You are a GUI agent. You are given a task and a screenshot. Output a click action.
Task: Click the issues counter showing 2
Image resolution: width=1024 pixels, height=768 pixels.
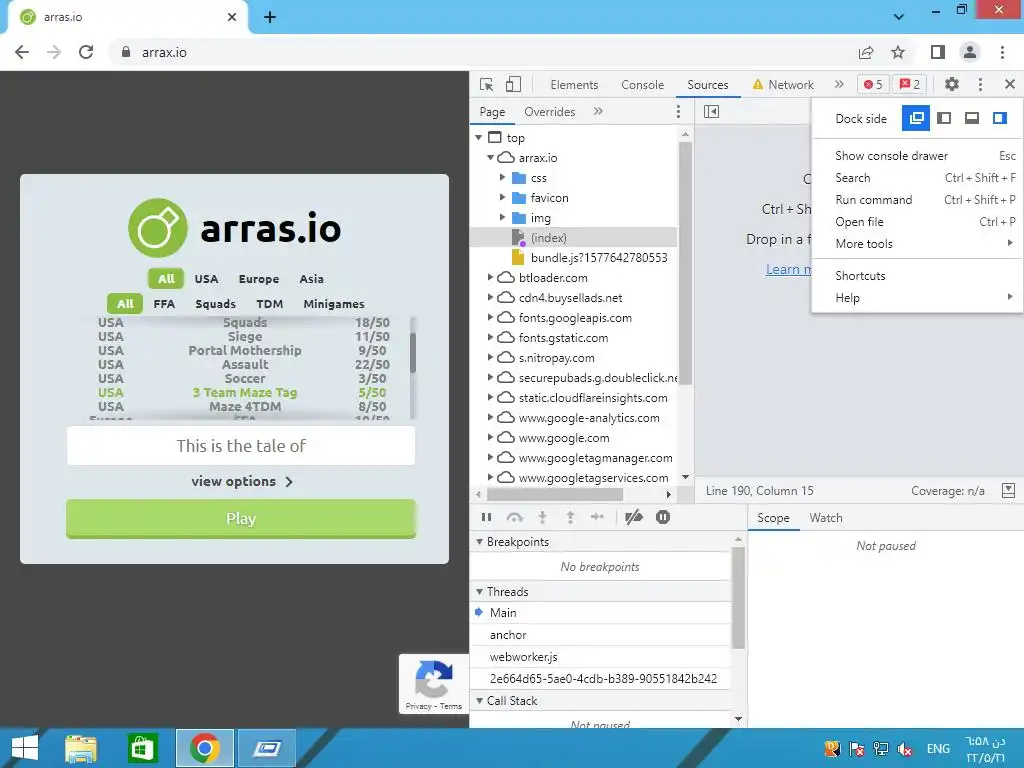pyautogui.click(x=910, y=84)
